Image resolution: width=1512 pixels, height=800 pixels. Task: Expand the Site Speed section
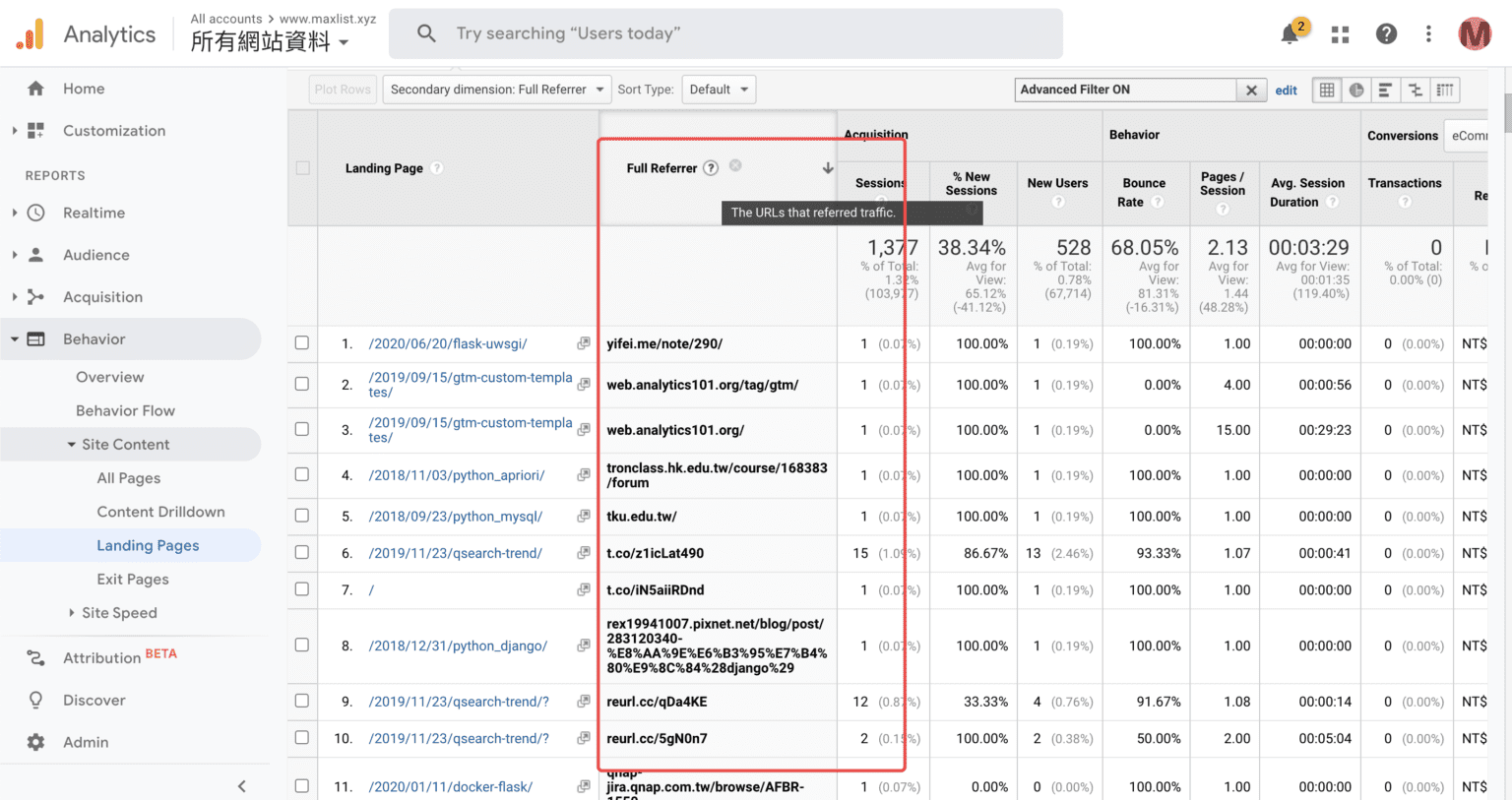click(119, 613)
